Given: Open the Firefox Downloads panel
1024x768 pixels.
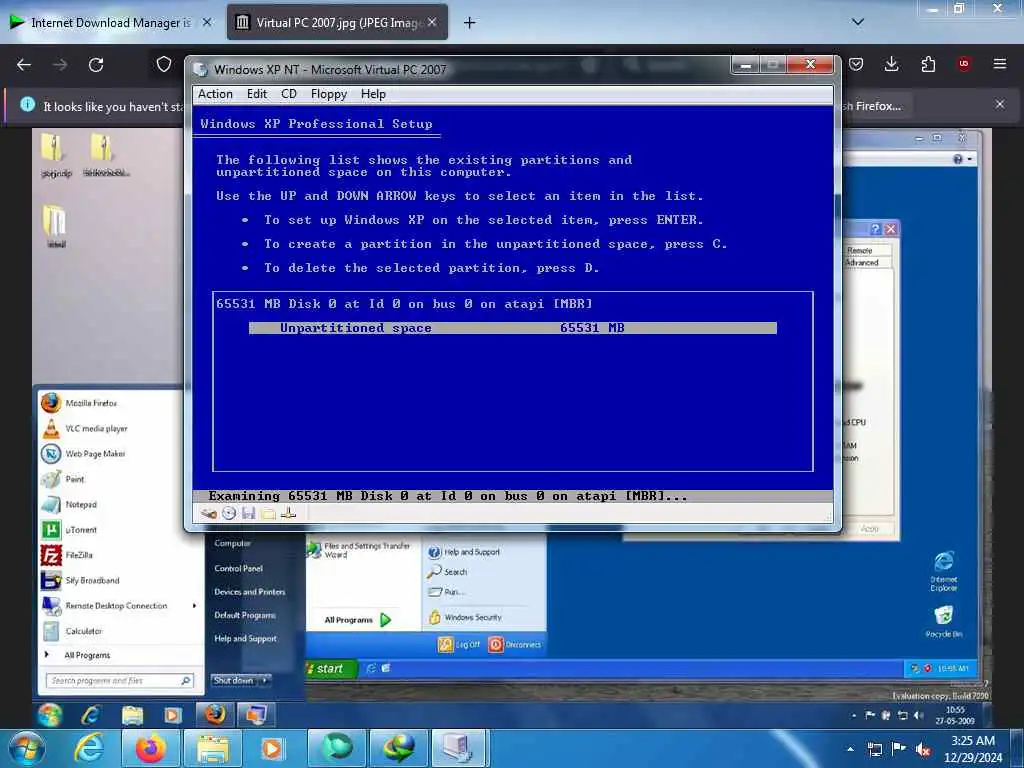Looking at the screenshot, I should point(891,64).
